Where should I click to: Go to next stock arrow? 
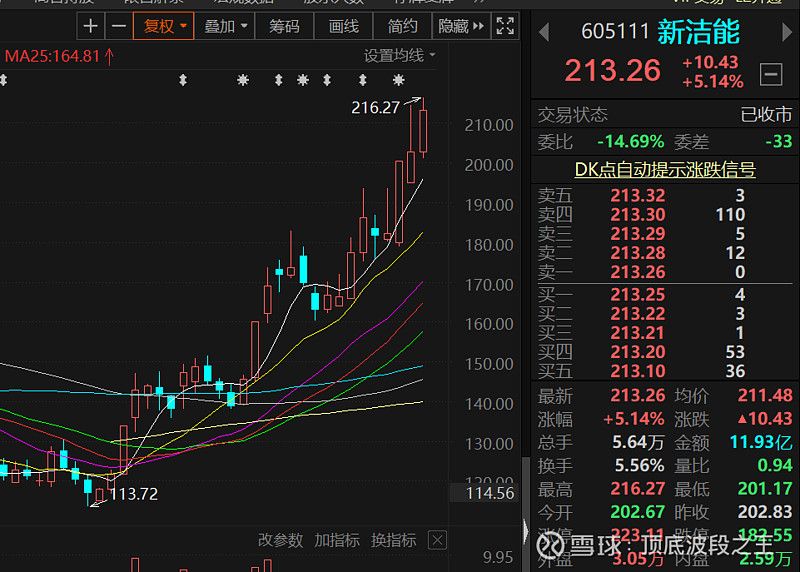pos(786,33)
